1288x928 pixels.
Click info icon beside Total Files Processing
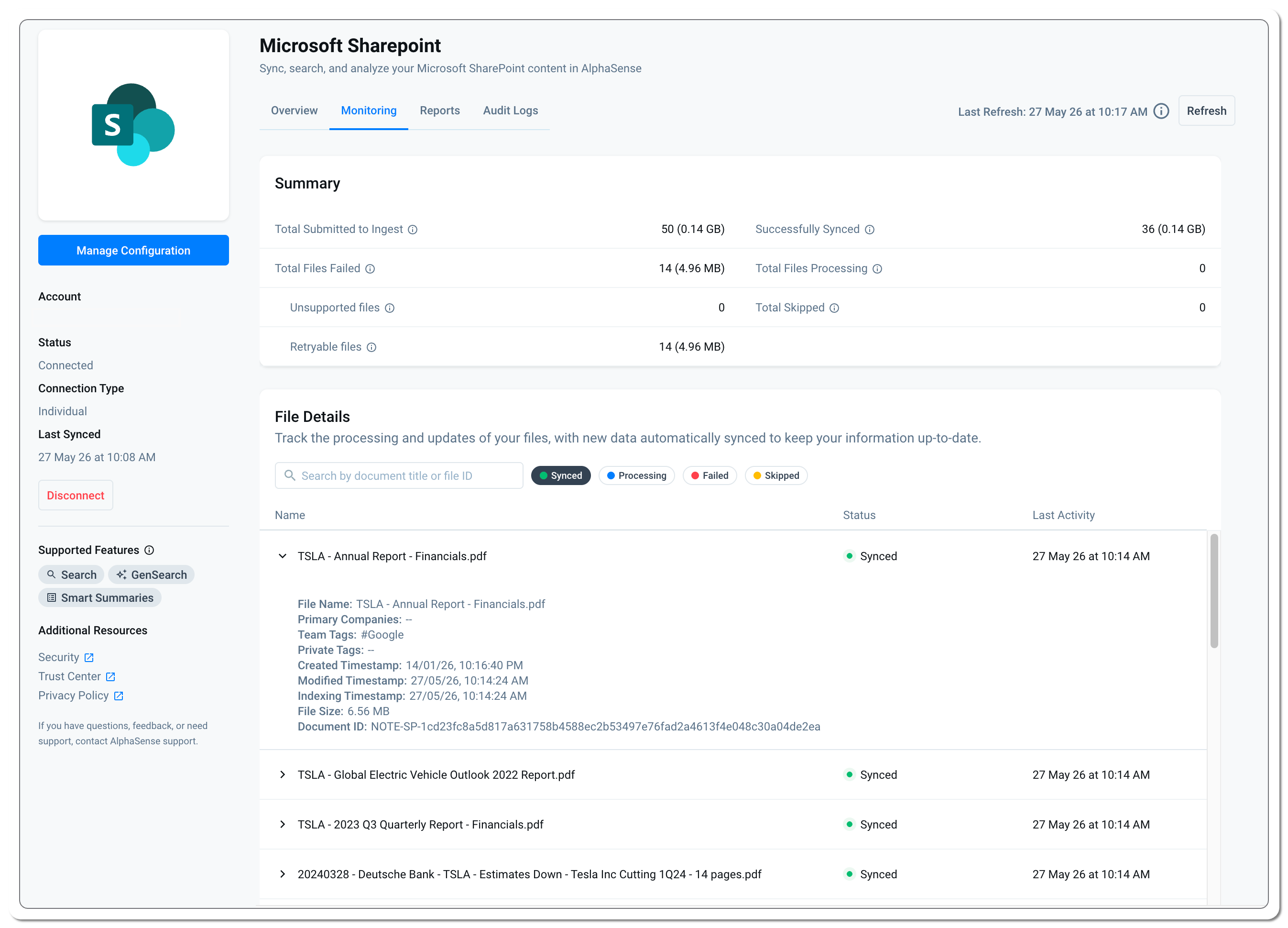[x=877, y=269]
